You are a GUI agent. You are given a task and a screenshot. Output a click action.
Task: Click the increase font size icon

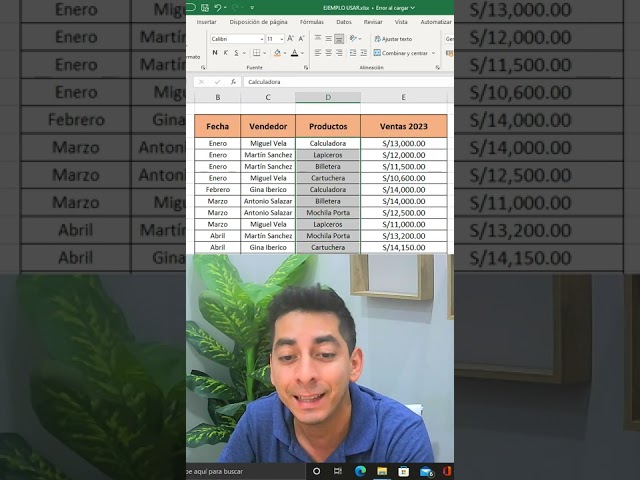click(291, 39)
